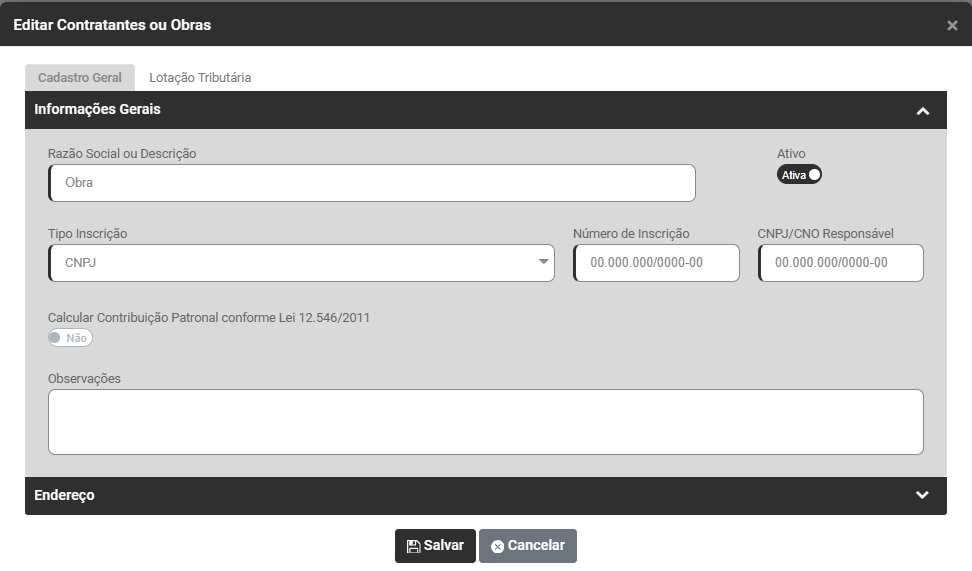This screenshot has height=571, width=972.
Task: Open the Lotação Tributária tab
Action: (200, 77)
